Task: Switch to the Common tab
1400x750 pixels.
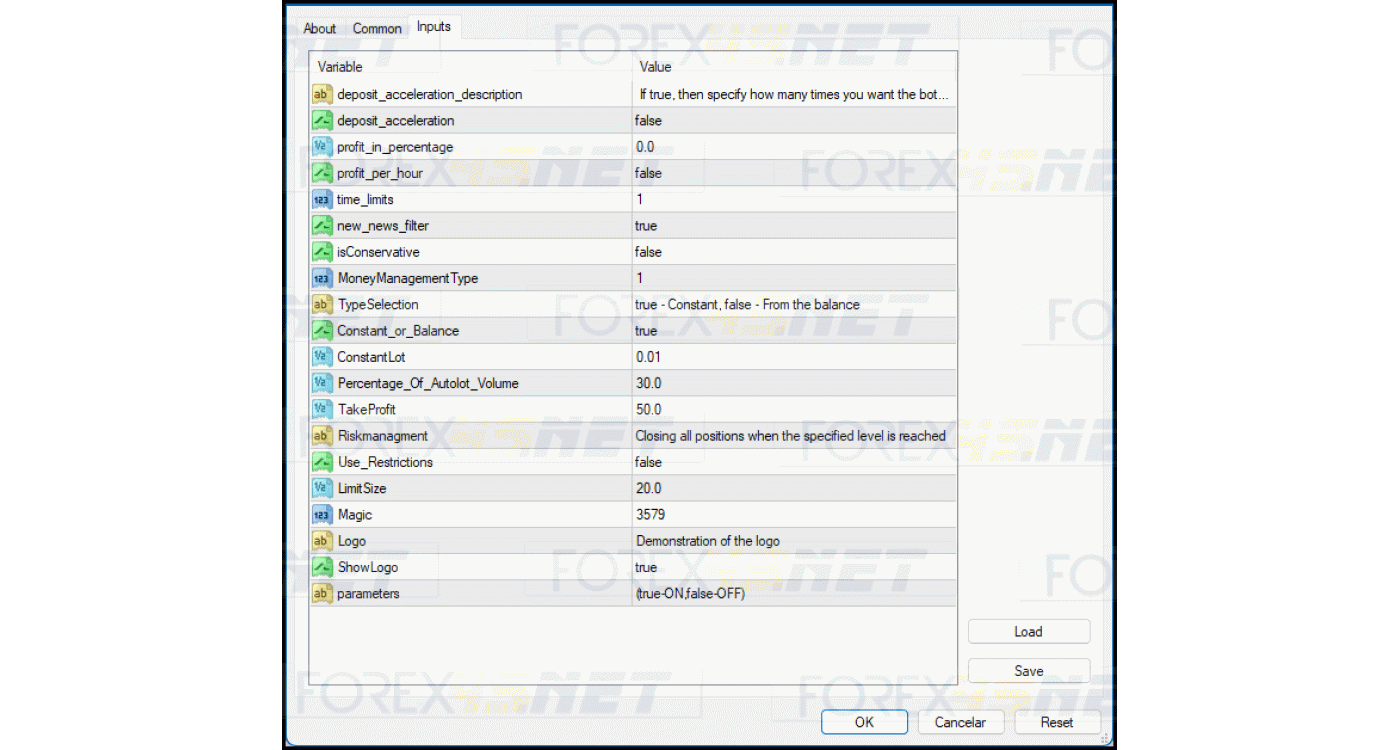Action: coord(377,29)
